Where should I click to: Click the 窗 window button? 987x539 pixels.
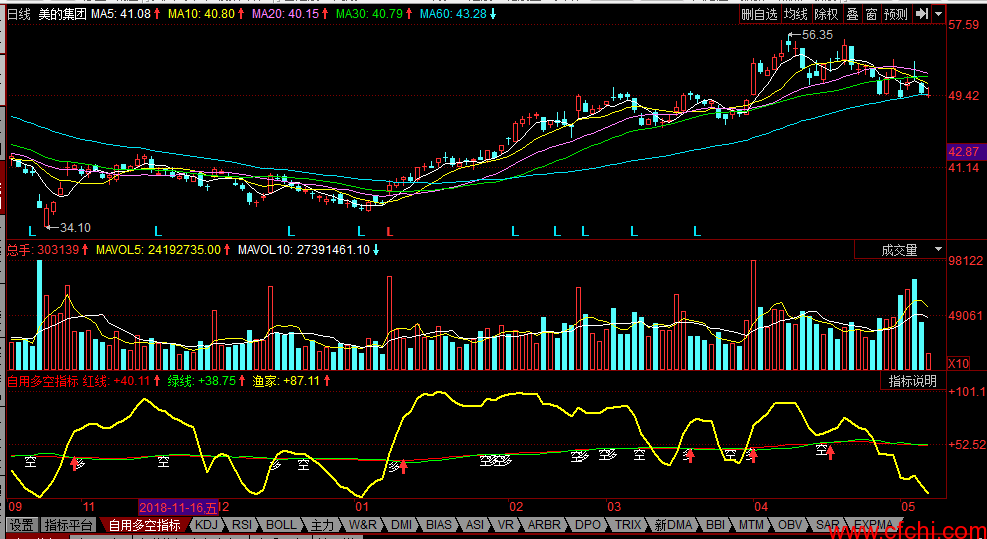(x=871, y=14)
